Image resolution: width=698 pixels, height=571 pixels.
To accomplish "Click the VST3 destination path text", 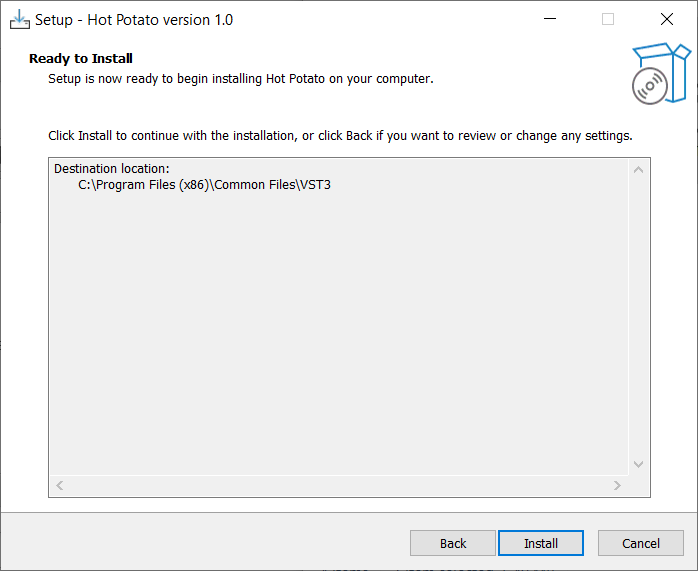I will coord(204,185).
